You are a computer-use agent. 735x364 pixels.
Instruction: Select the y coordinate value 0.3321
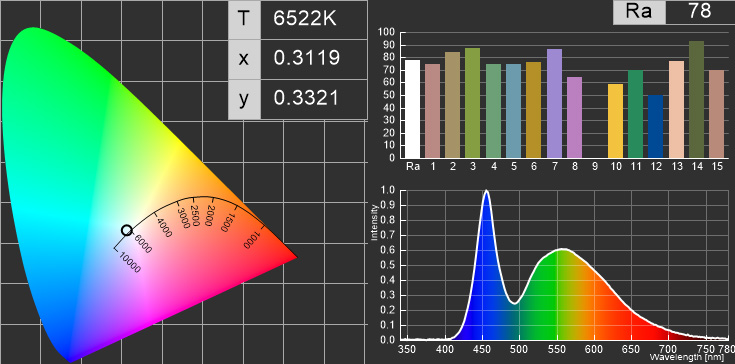[307, 99]
